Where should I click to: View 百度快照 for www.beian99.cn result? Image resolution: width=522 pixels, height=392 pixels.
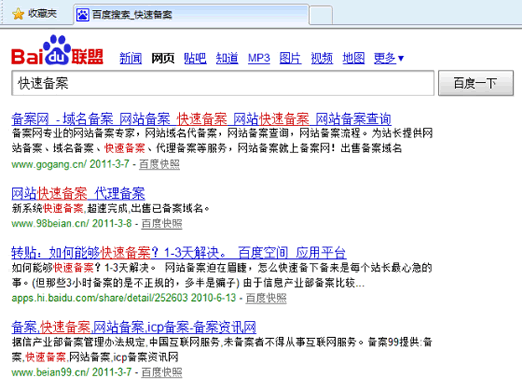click(162, 372)
